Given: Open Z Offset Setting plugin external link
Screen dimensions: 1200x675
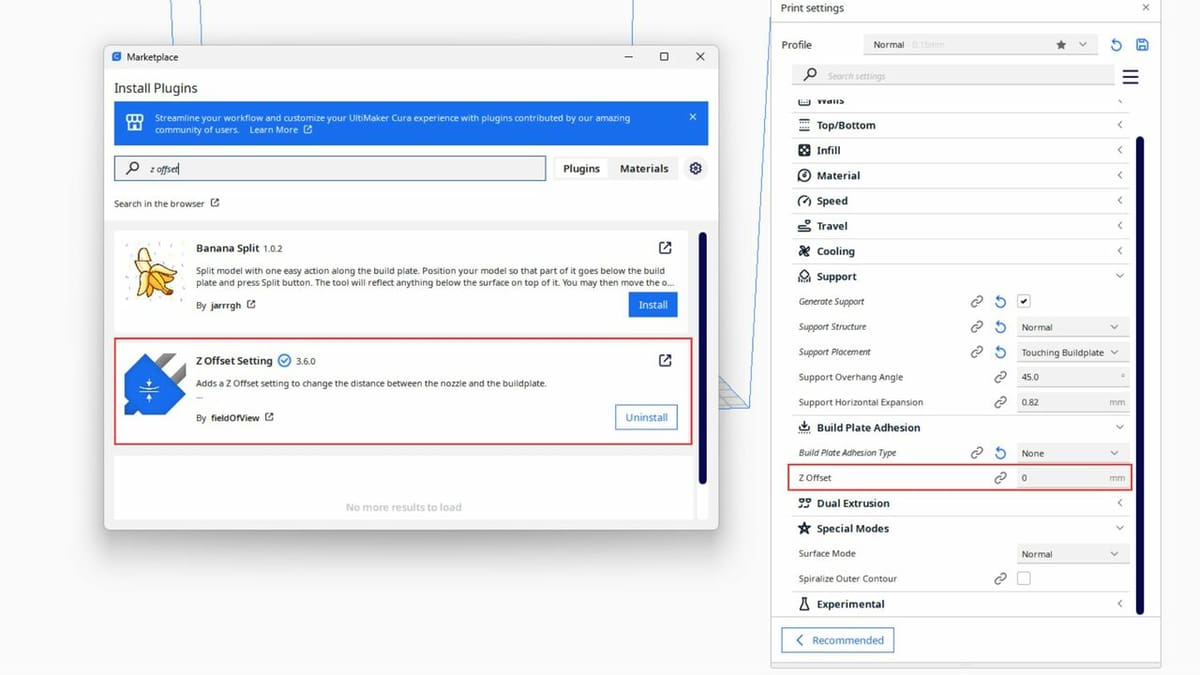Looking at the screenshot, I should pos(665,361).
